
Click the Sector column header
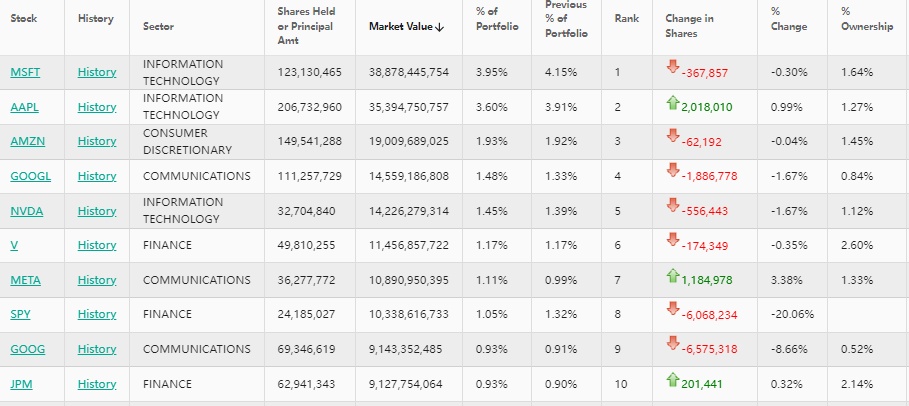158,26
